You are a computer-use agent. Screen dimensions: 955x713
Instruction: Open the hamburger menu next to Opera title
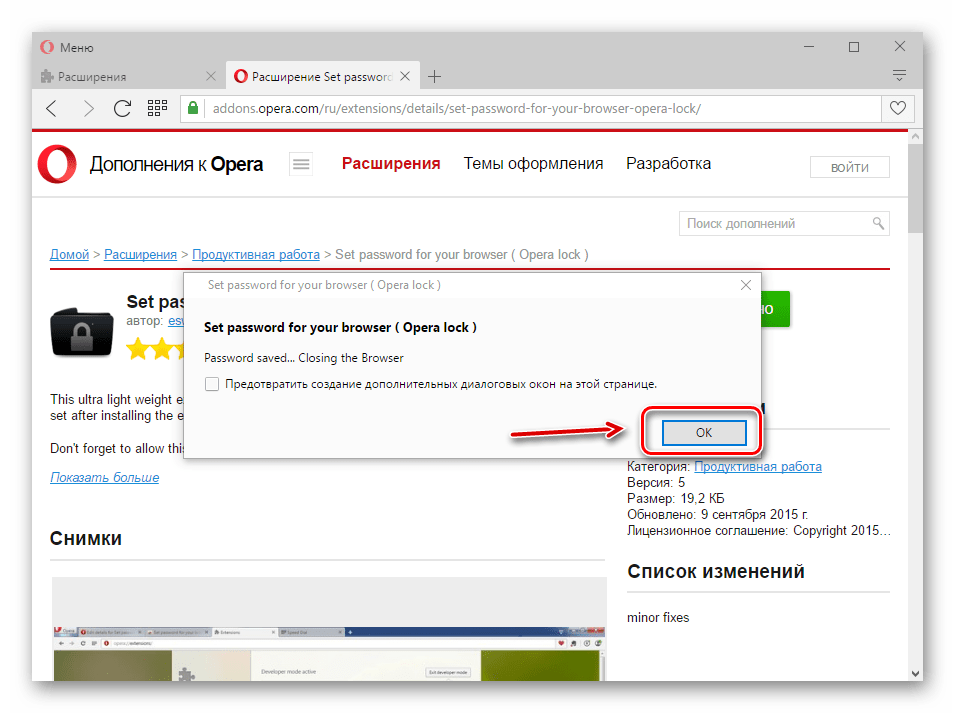[x=301, y=164]
